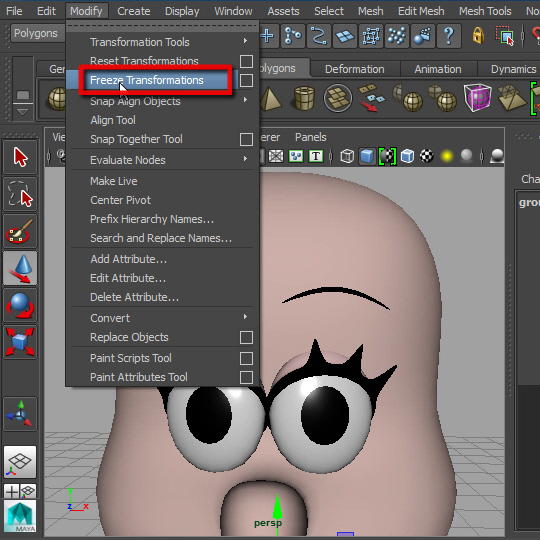Screen dimensions: 540x540
Task: Select Align Tool menu item
Action: tap(113, 120)
